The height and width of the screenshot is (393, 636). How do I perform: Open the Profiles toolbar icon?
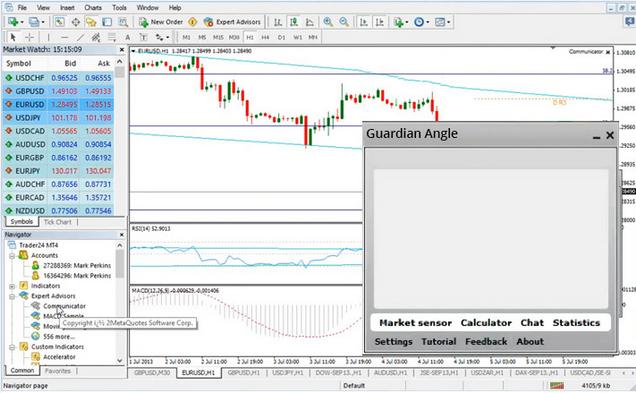(x=34, y=22)
